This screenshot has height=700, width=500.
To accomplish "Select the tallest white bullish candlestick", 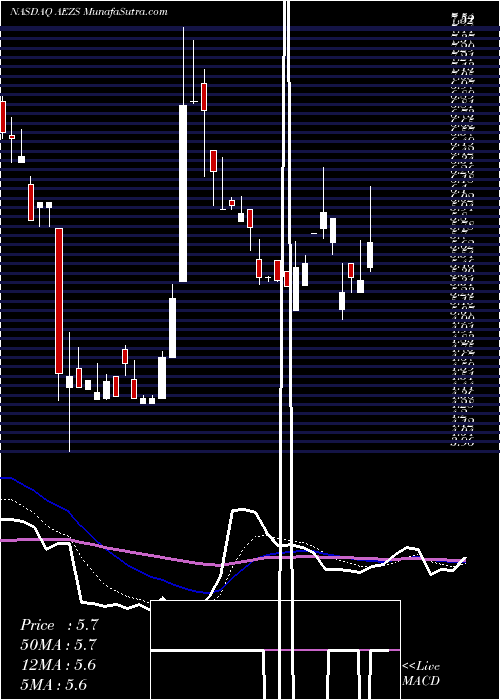I will (183, 193).
